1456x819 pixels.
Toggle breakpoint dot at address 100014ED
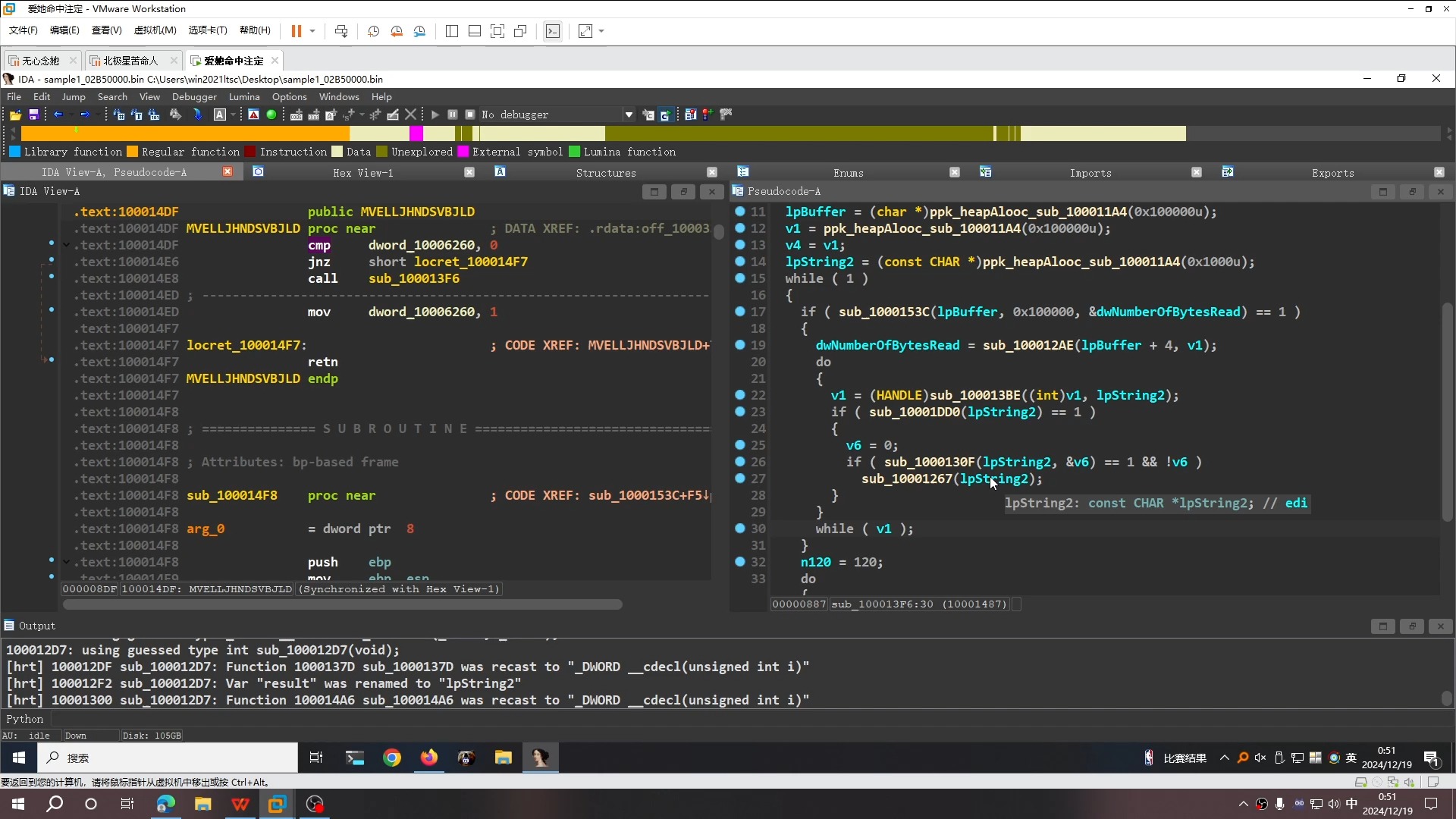(x=52, y=310)
